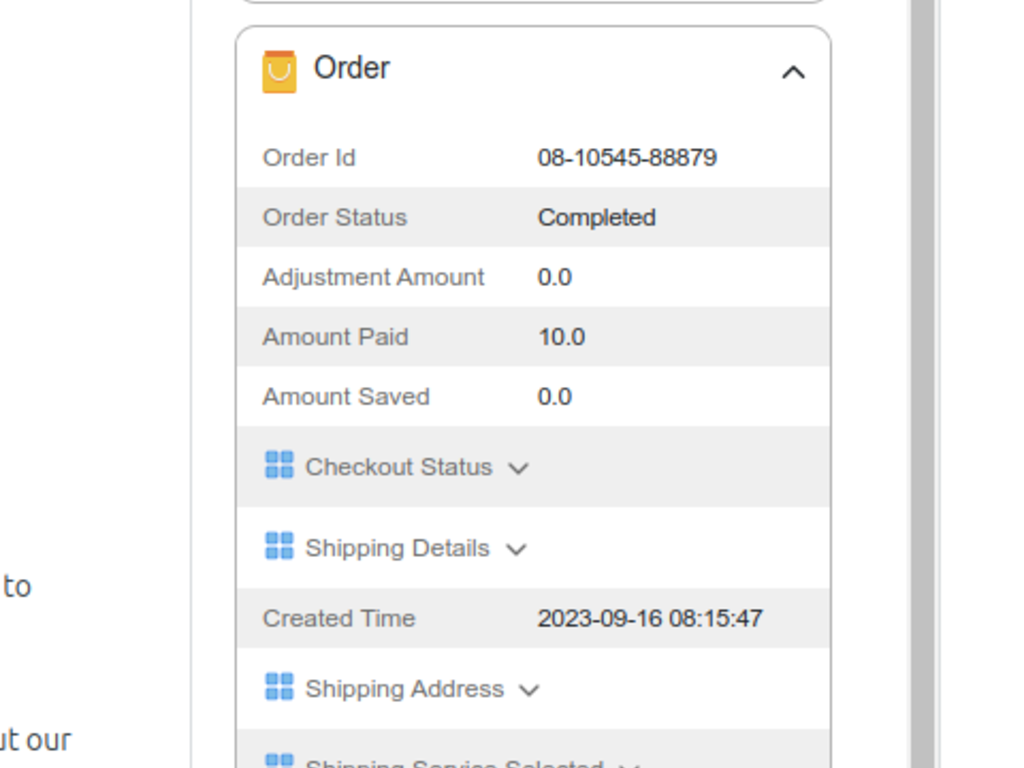Click the grid icon beside Shipping Details

coord(279,546)
